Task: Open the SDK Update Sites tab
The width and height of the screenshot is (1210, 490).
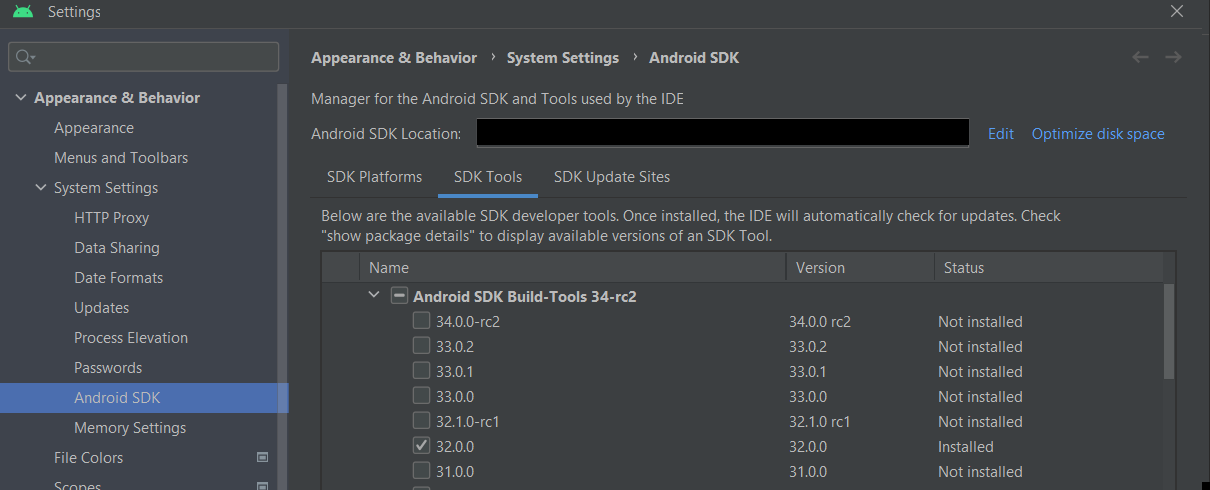Action: (x=612, y=177)
